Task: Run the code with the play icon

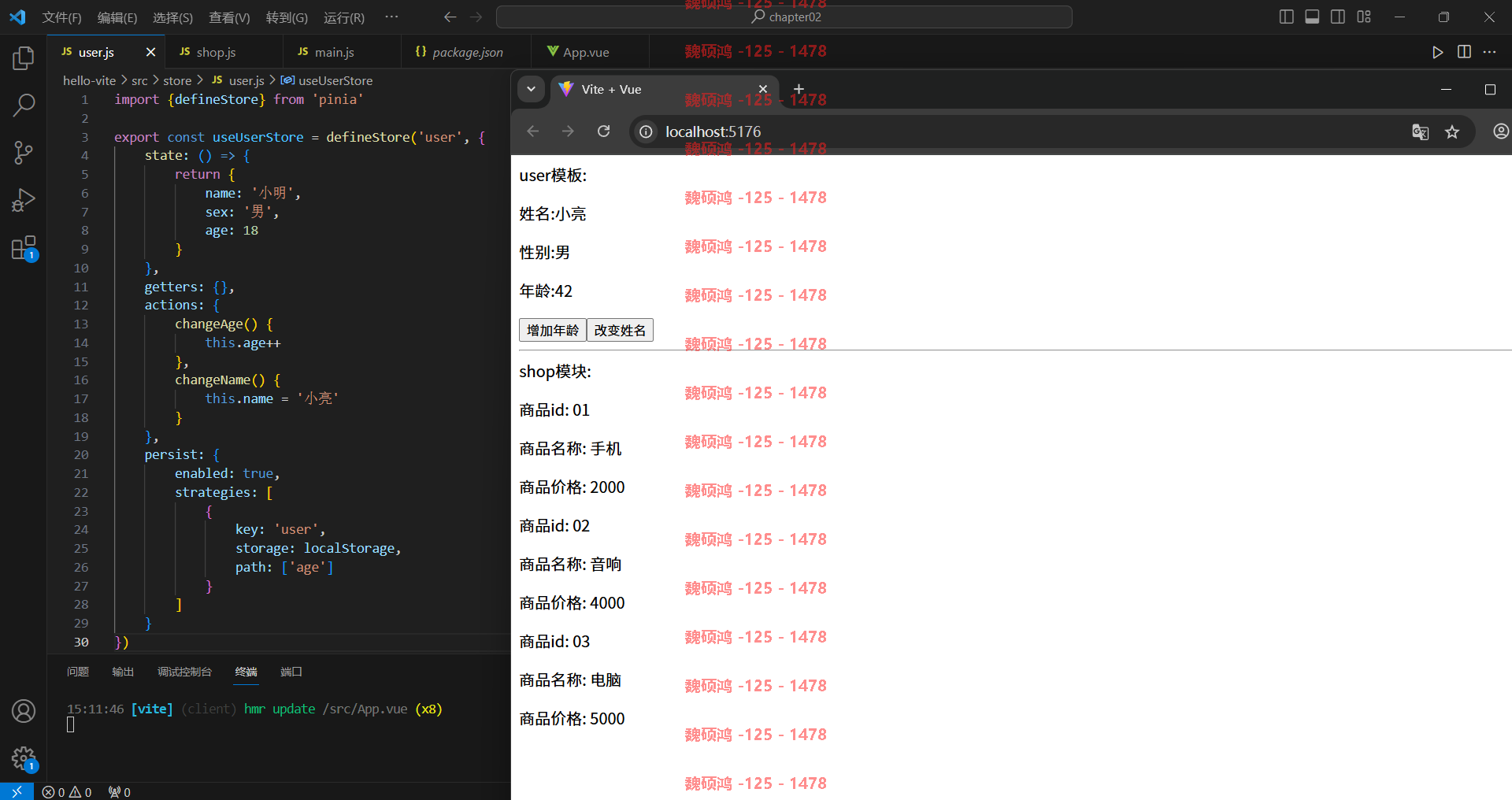Action: click(x=1438, y=52)
